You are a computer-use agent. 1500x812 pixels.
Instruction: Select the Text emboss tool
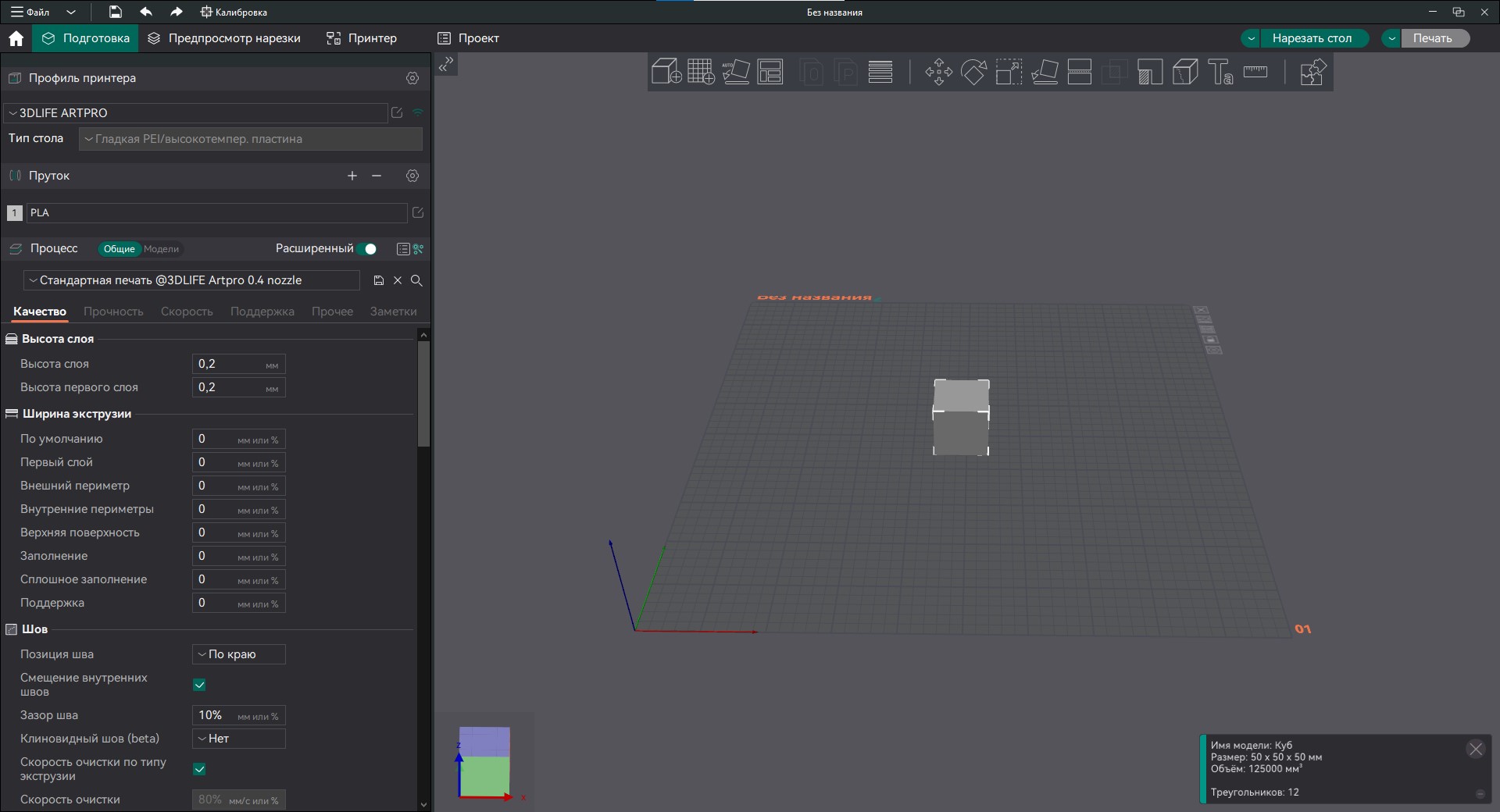(1220, 72)
